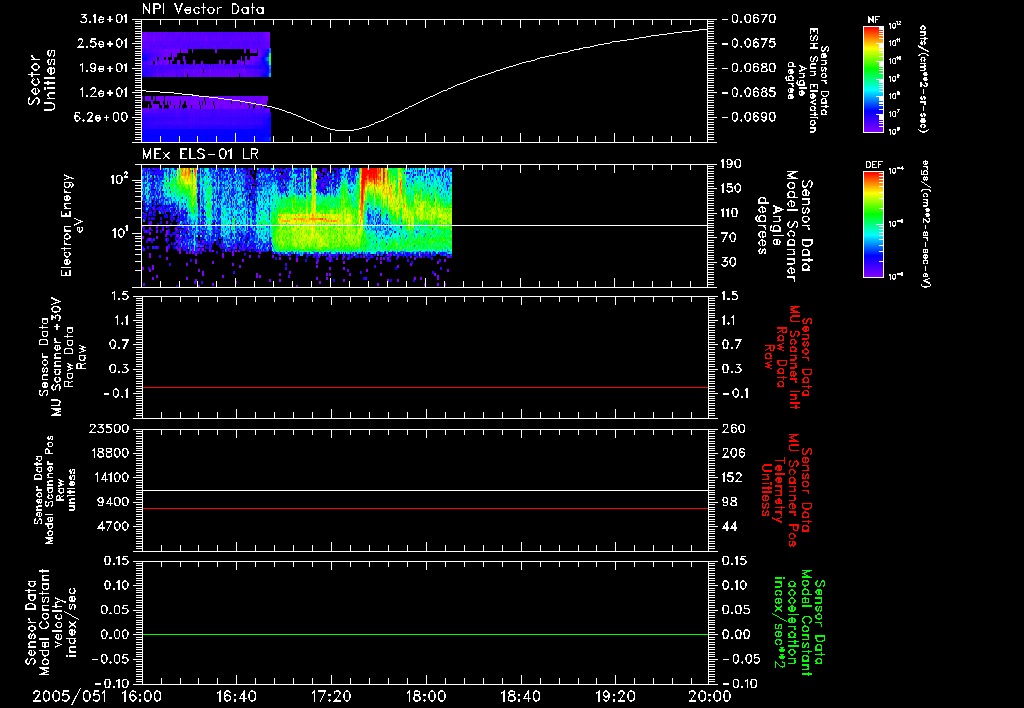This screenshot has width=1024, height=708.
Task: Click the green Model Constant acceleration label
Action: click(x=799, y=624)
